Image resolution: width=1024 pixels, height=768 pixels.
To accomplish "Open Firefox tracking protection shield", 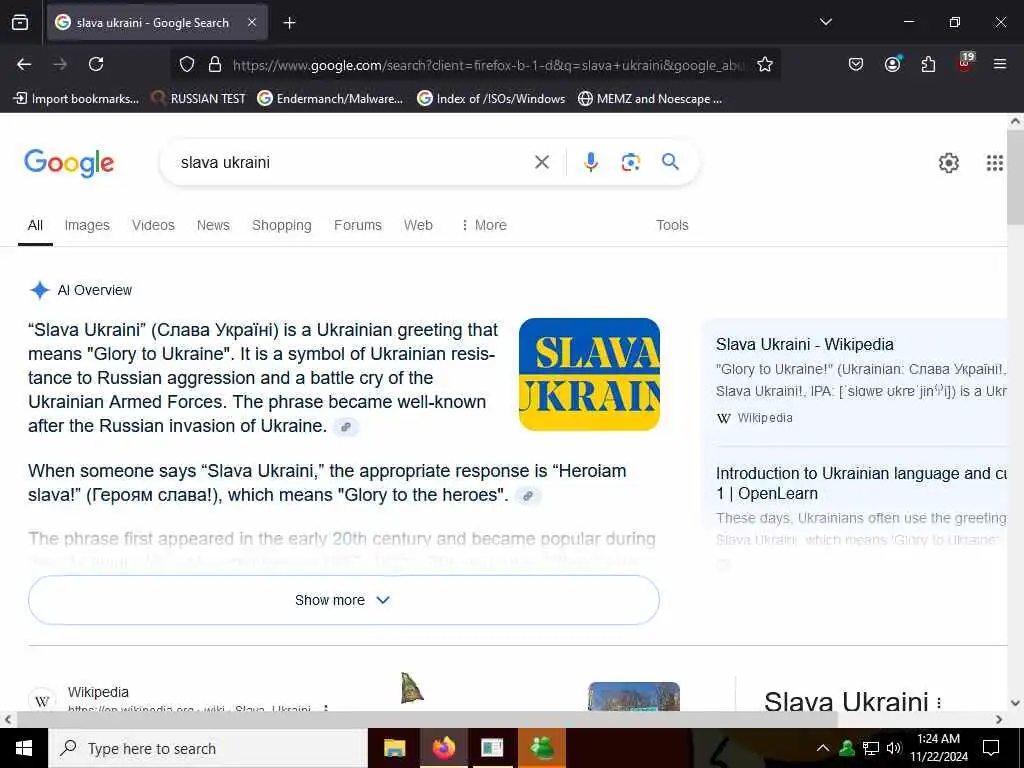I will click(187, 65).
